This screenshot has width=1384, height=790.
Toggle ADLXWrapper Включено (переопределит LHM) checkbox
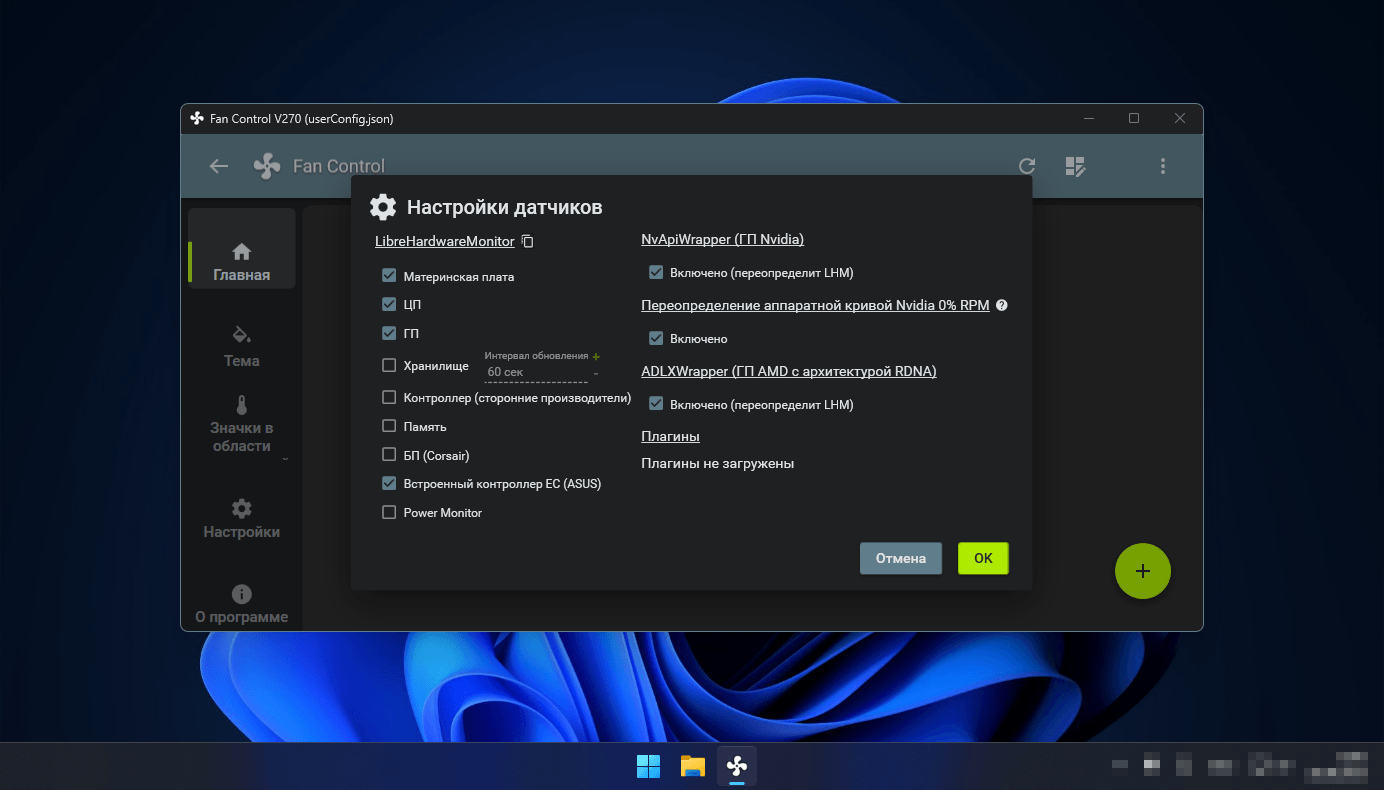656,404
